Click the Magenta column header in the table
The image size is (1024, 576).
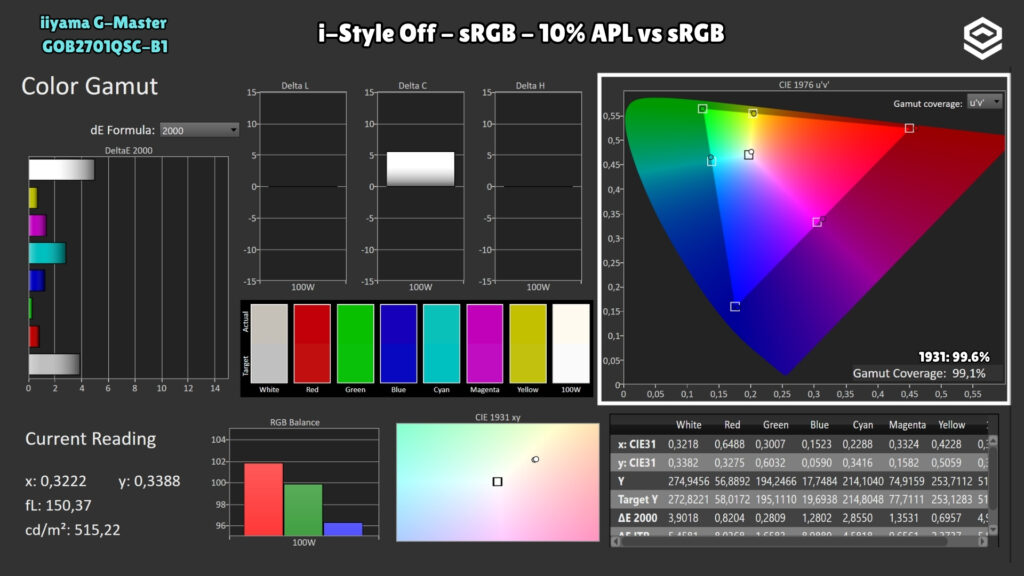pyautogui.click(x=907, y=424)
